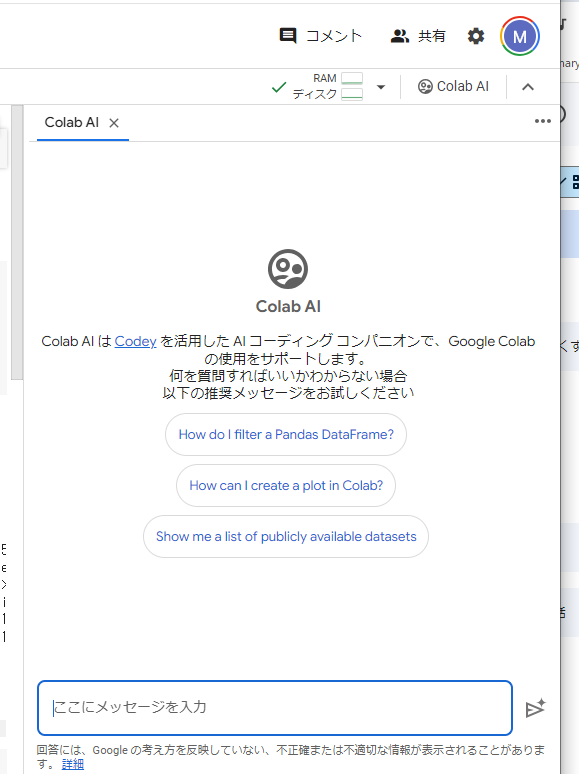
Task: Open settings via the gear icon
Action: pyautogui.click(x=476, y=36)
